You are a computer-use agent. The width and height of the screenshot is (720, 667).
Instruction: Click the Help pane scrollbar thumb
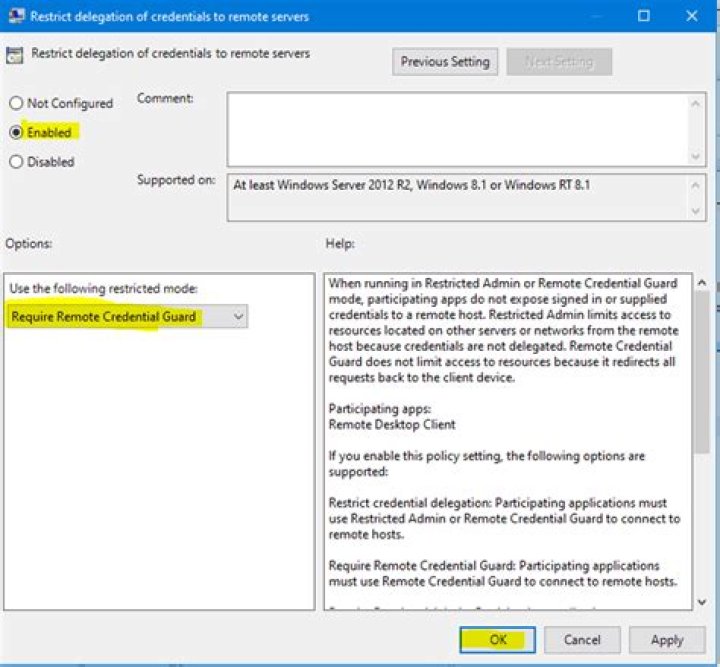pos(702,372)
